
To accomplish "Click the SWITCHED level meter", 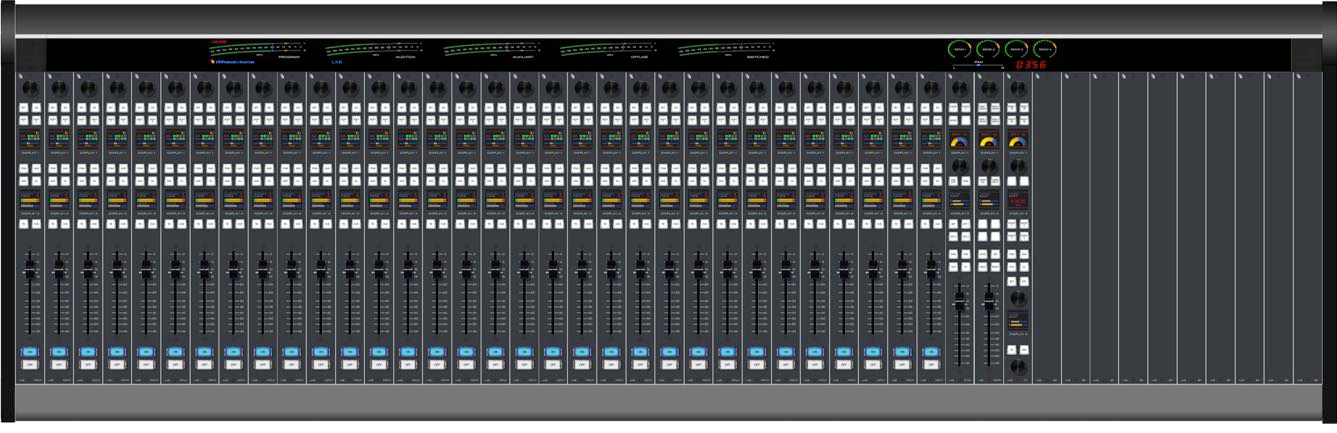I will pos(724,47).
